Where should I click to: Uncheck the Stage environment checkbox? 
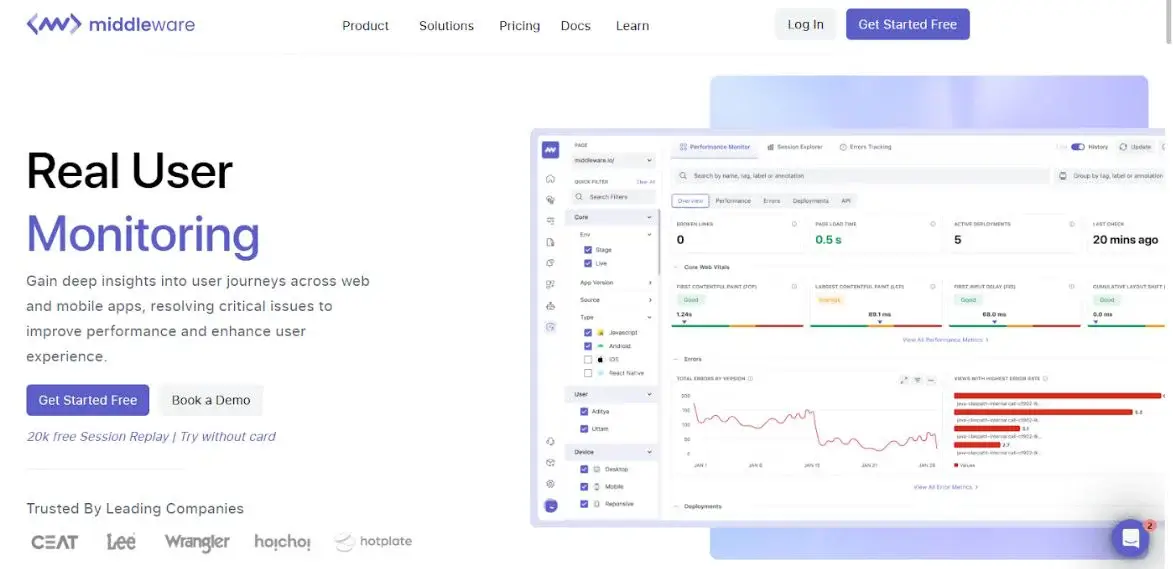[x=588, y=250]
